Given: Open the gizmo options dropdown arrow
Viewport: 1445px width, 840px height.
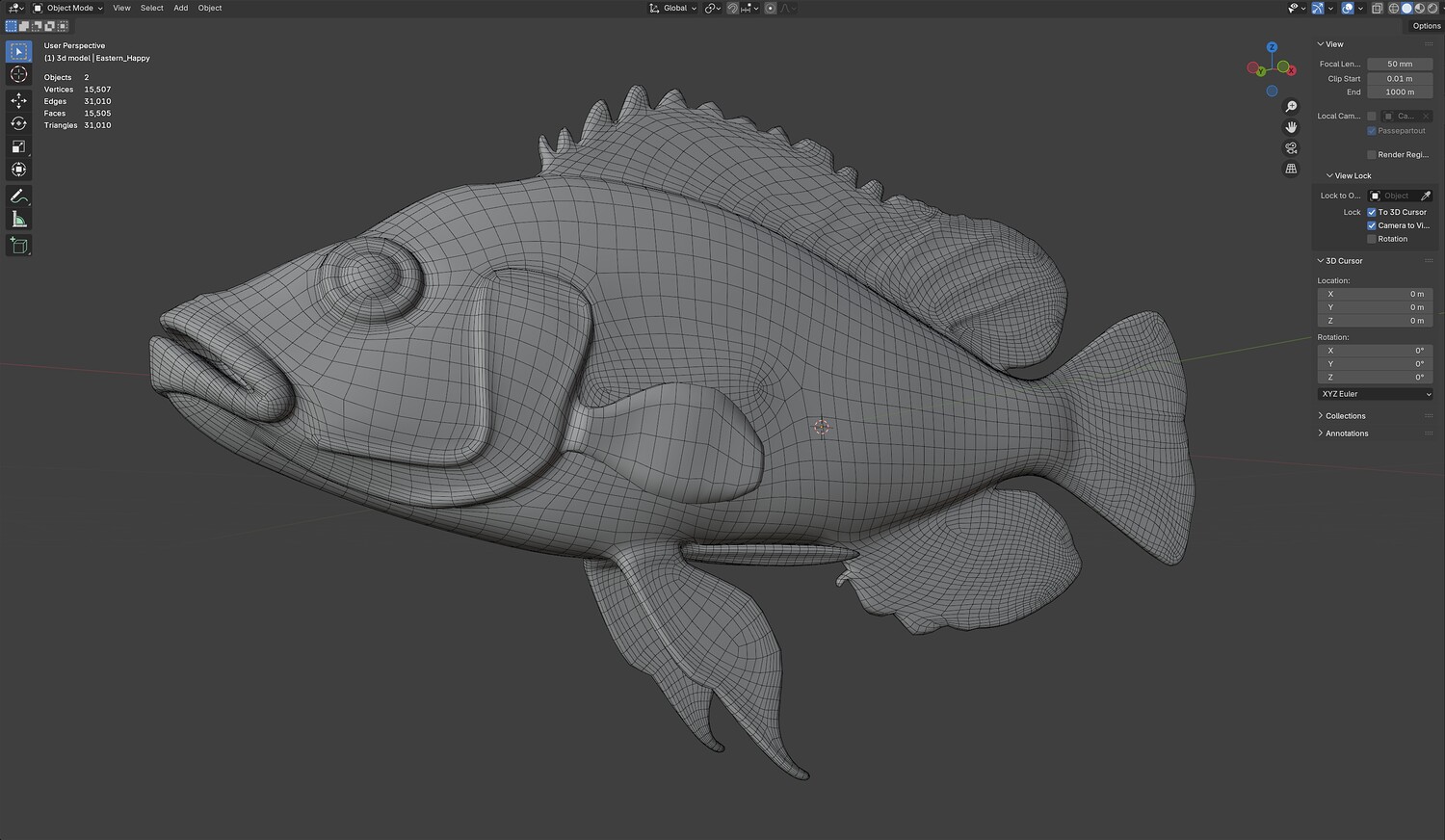Looking at the screenshot, I should 1332,8.
